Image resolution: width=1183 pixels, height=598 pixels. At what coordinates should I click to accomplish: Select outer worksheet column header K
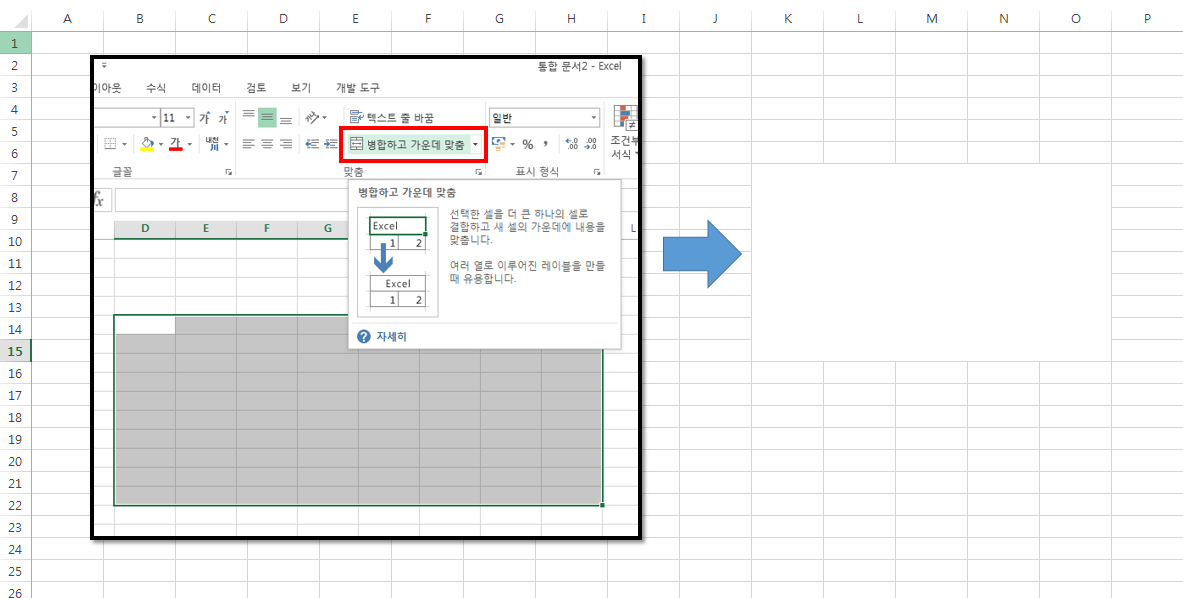[x=788, y=19]
